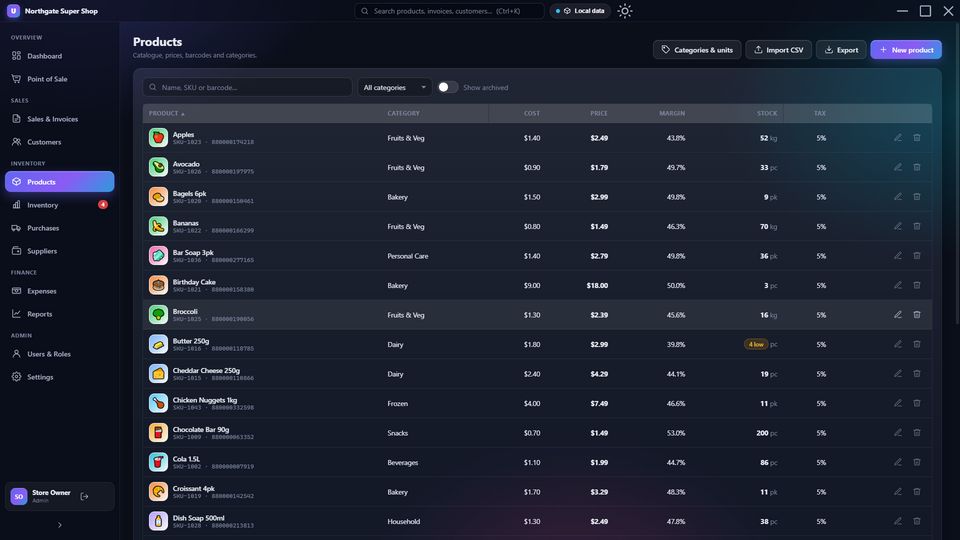Click the Category column header
The image size is (960, 540).
tap(403, 113)
